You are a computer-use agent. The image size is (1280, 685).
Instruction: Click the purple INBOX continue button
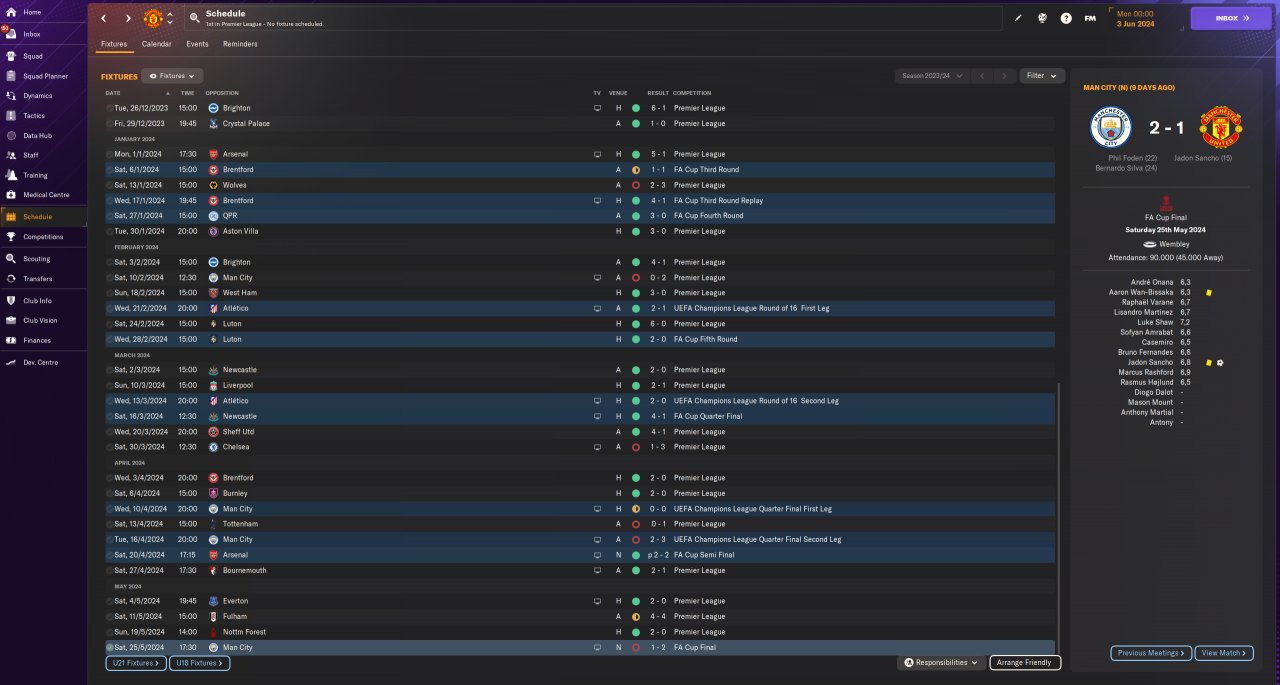[1231, 18]
